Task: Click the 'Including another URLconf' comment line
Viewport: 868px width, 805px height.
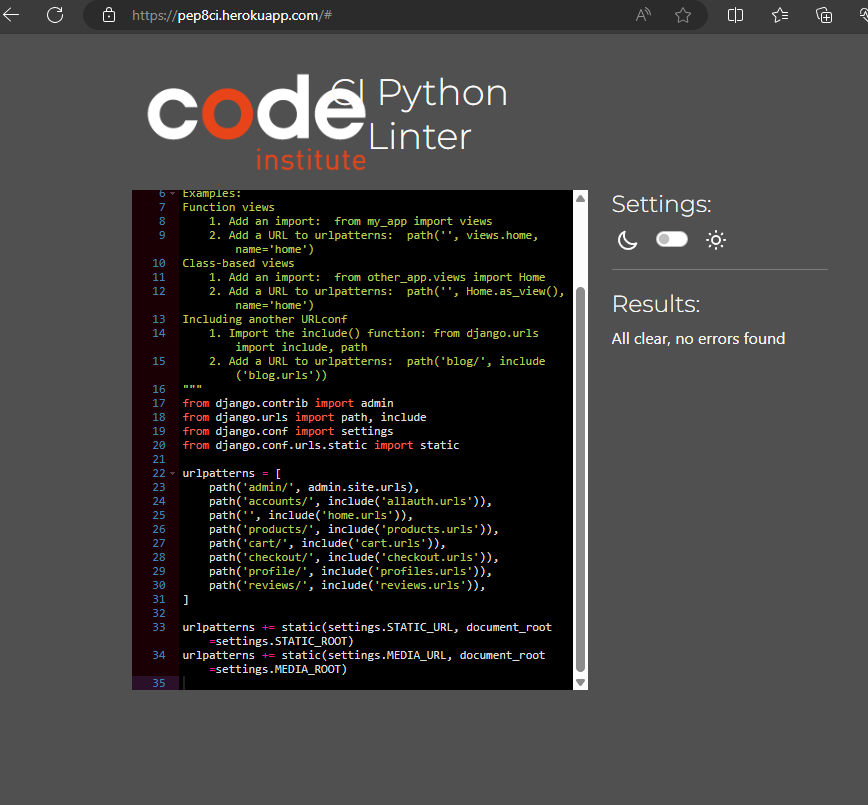Action: point(265,319)
